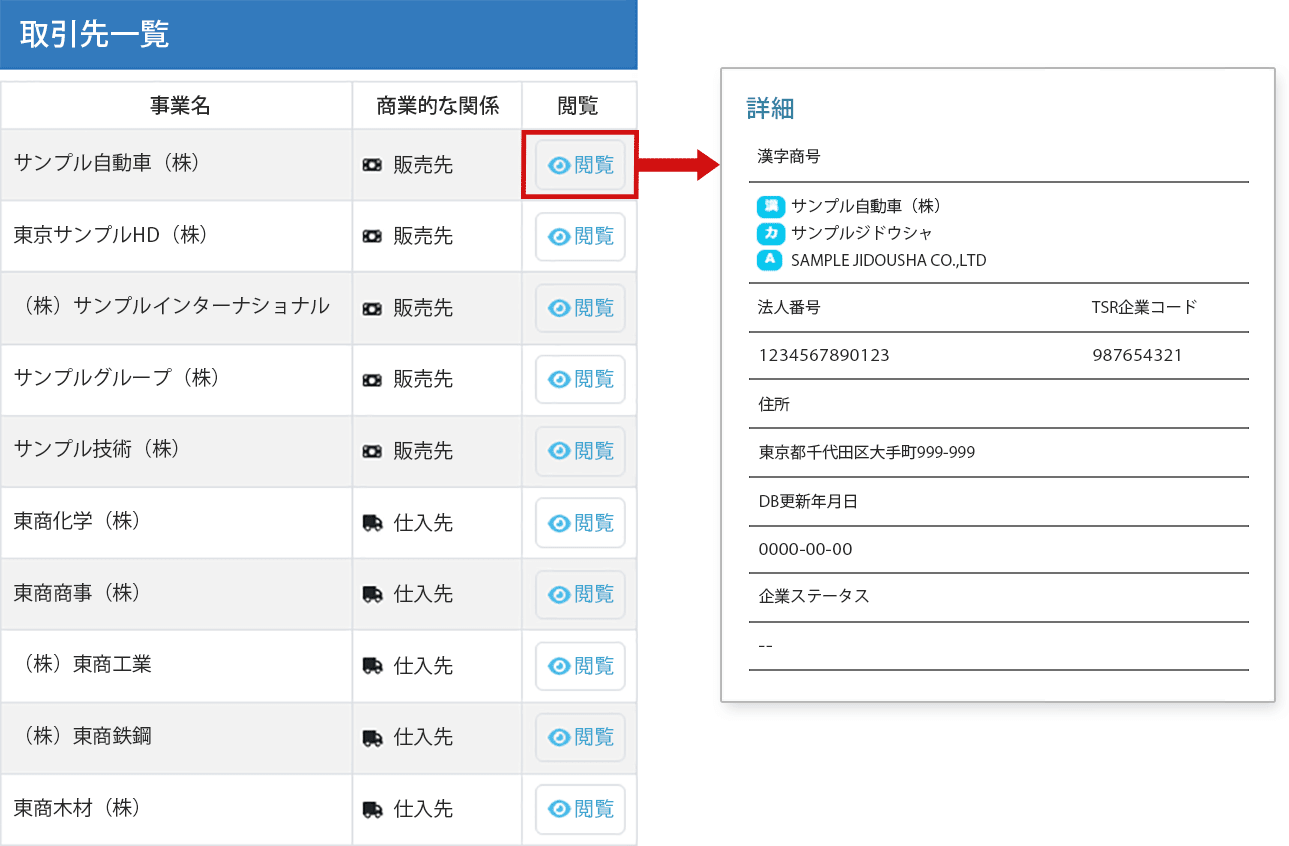Select サンプル技術（株） company name
The image size is (1289, 846).
click(x=96, y=449)
